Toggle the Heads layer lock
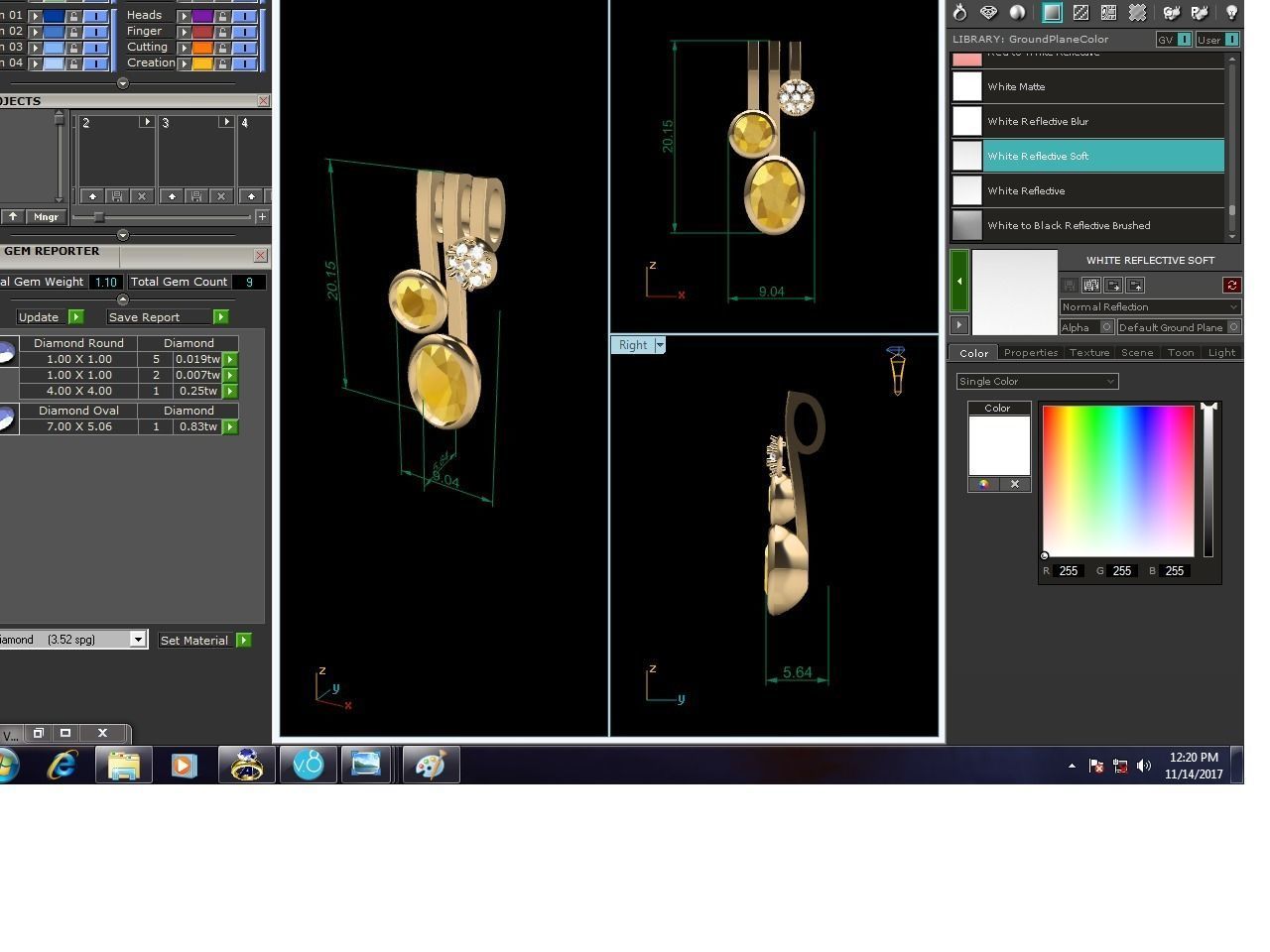This screenshot has width=1270, height=952. pyautogui.click(x=222, y=16)
